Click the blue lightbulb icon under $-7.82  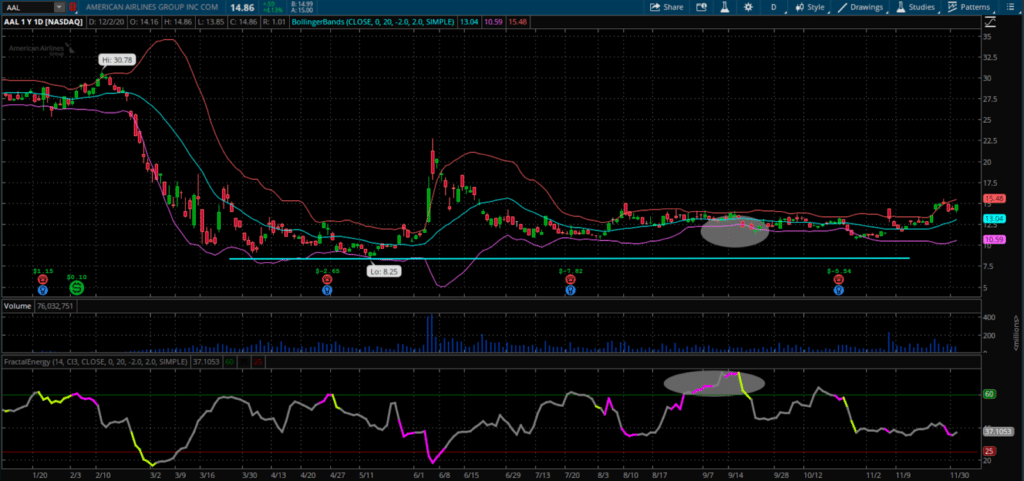pyautogui.click(x=570, y=288)
